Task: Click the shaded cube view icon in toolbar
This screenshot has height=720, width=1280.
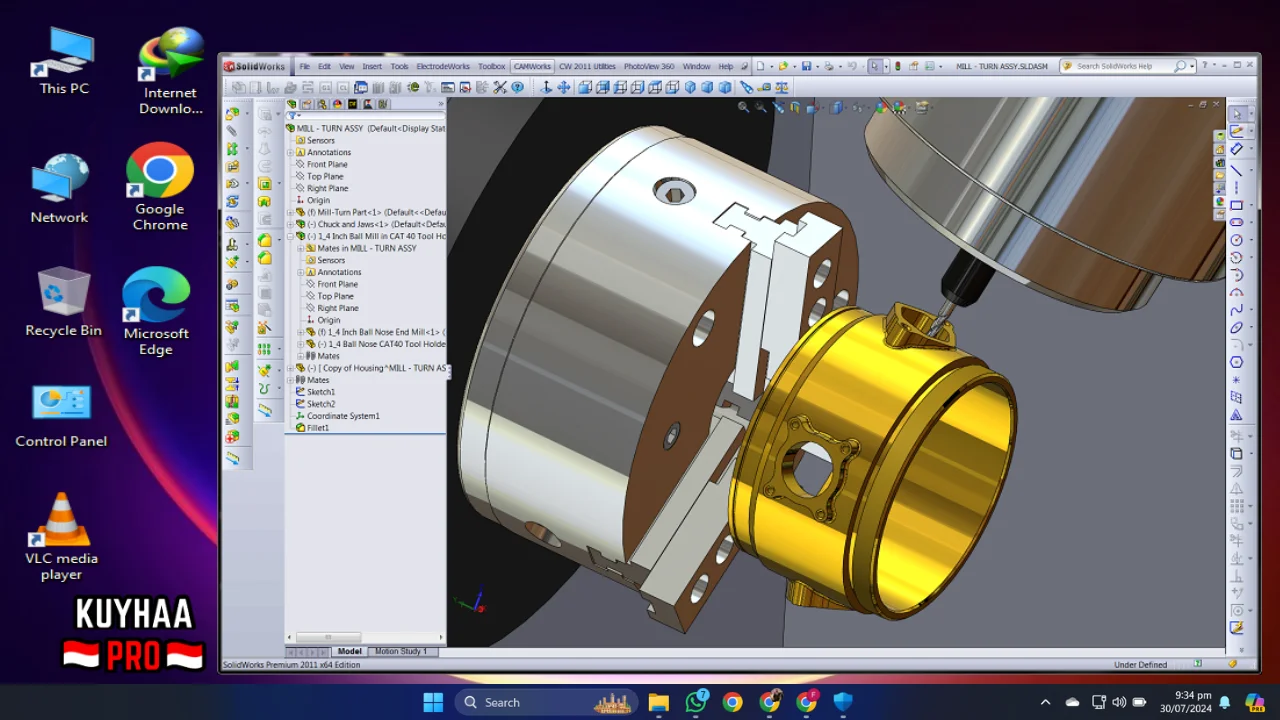Action: 707,87
